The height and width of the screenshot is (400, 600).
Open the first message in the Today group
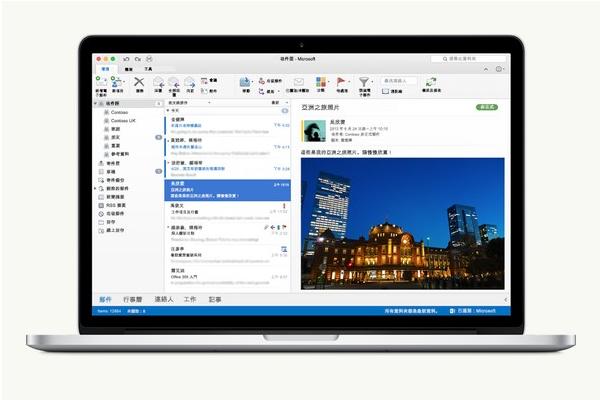[x=227, y=126]
